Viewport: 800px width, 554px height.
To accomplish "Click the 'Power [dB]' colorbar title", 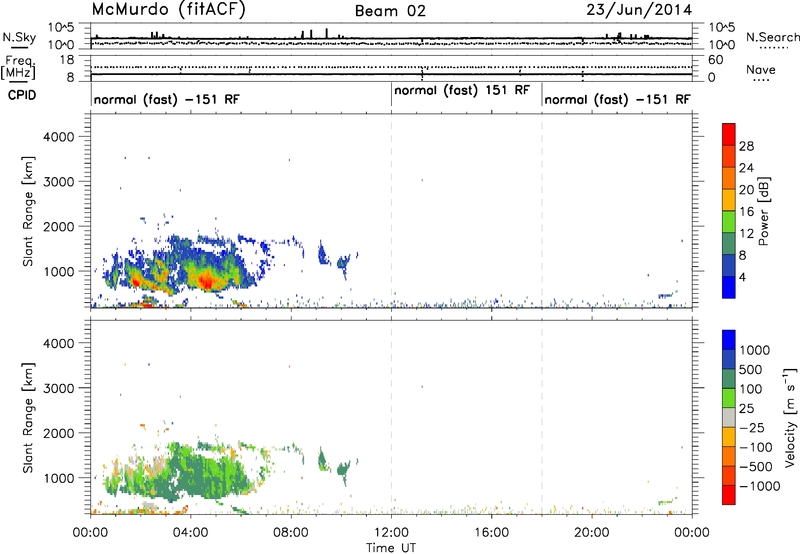I will point(764,211).
